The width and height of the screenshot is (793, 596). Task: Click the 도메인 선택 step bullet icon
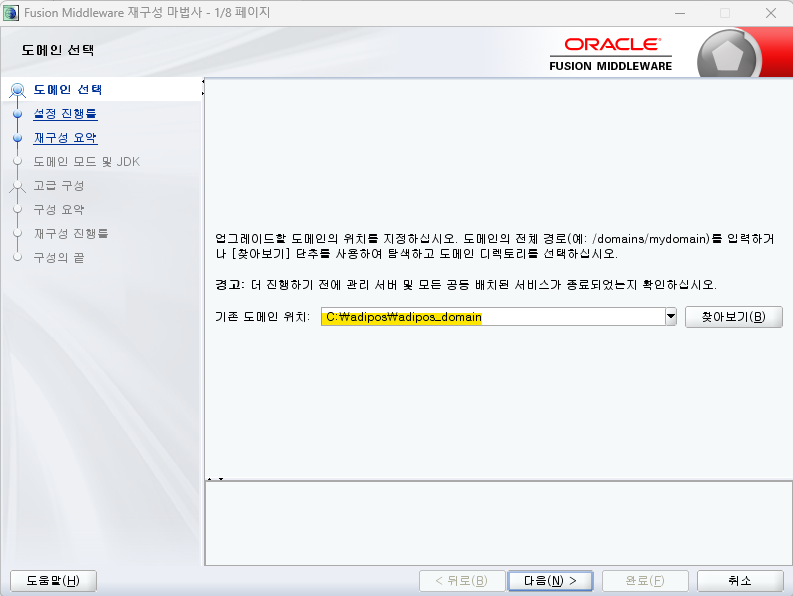point(18,90)
